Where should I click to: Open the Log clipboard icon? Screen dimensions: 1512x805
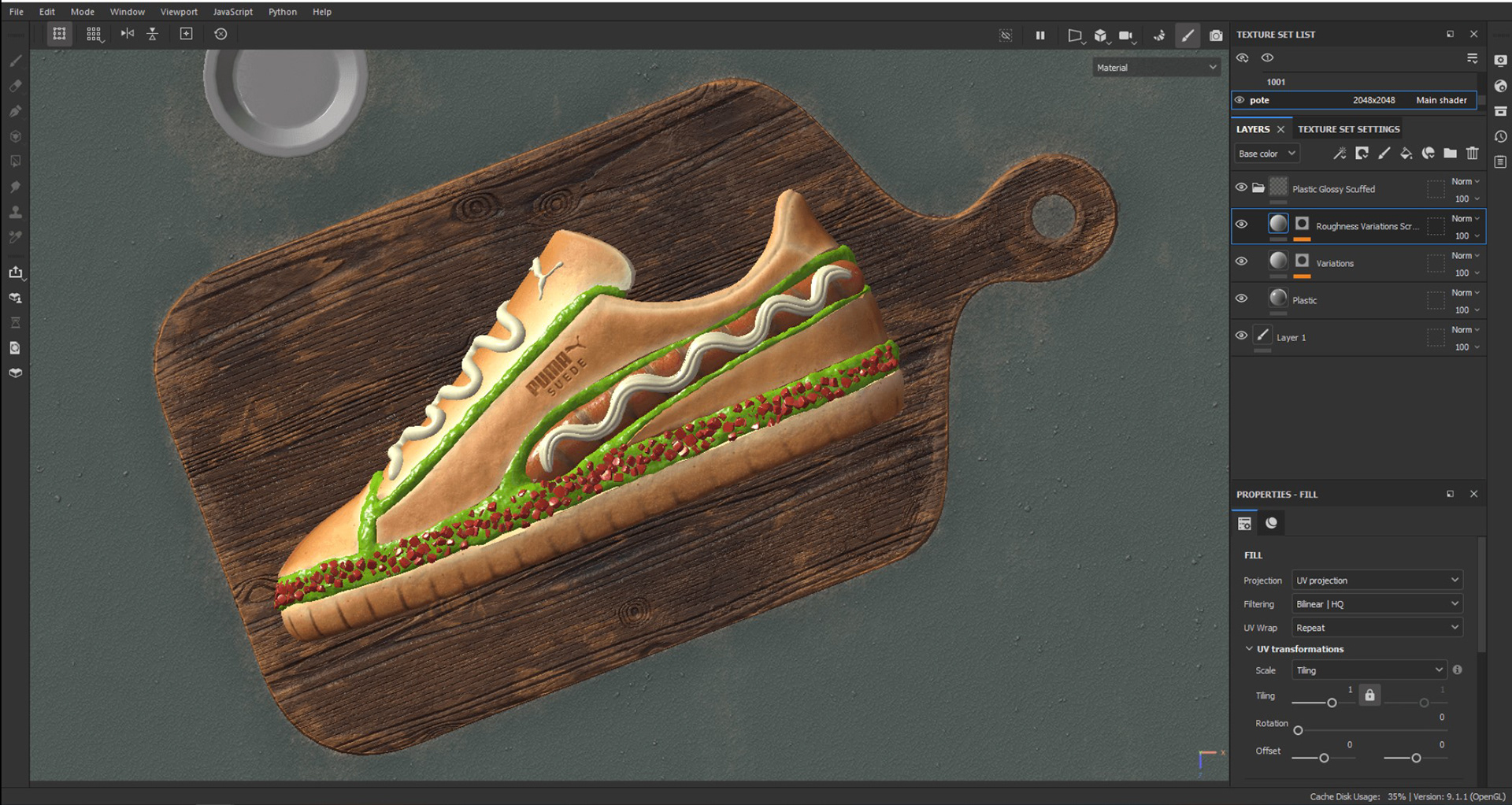pos(1500,161)
